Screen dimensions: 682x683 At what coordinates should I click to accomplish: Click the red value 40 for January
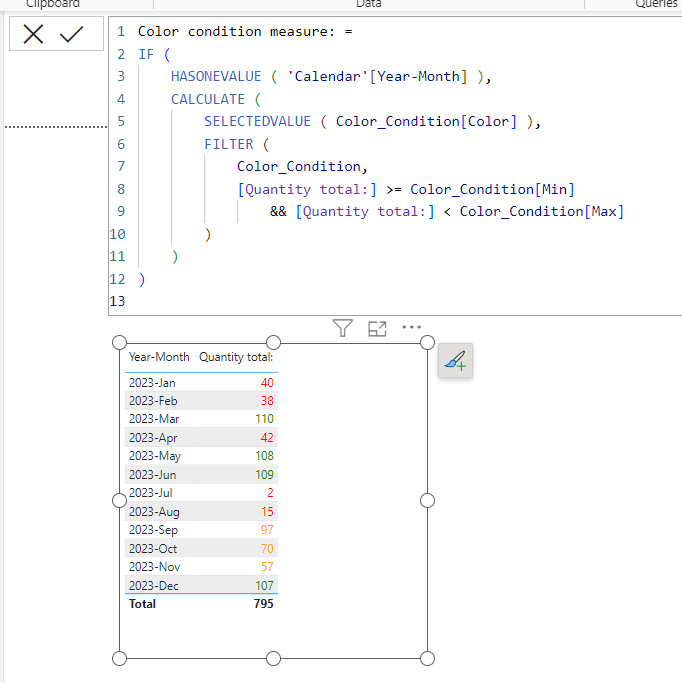click(267, 383)
